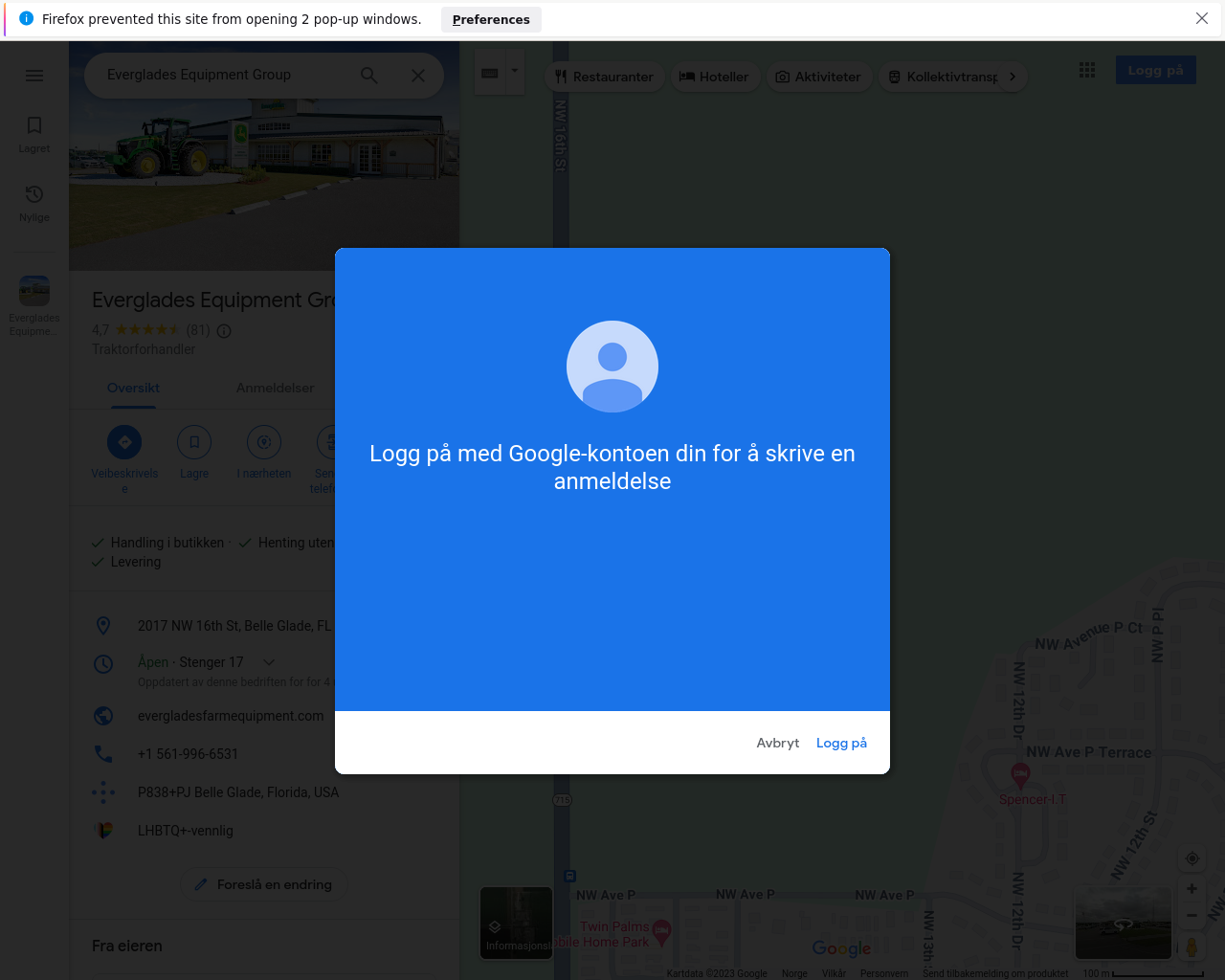Switch to the Anmeldelser tab
The width and height of the screenshot is (1225, 980).
[x=275, y=388]
